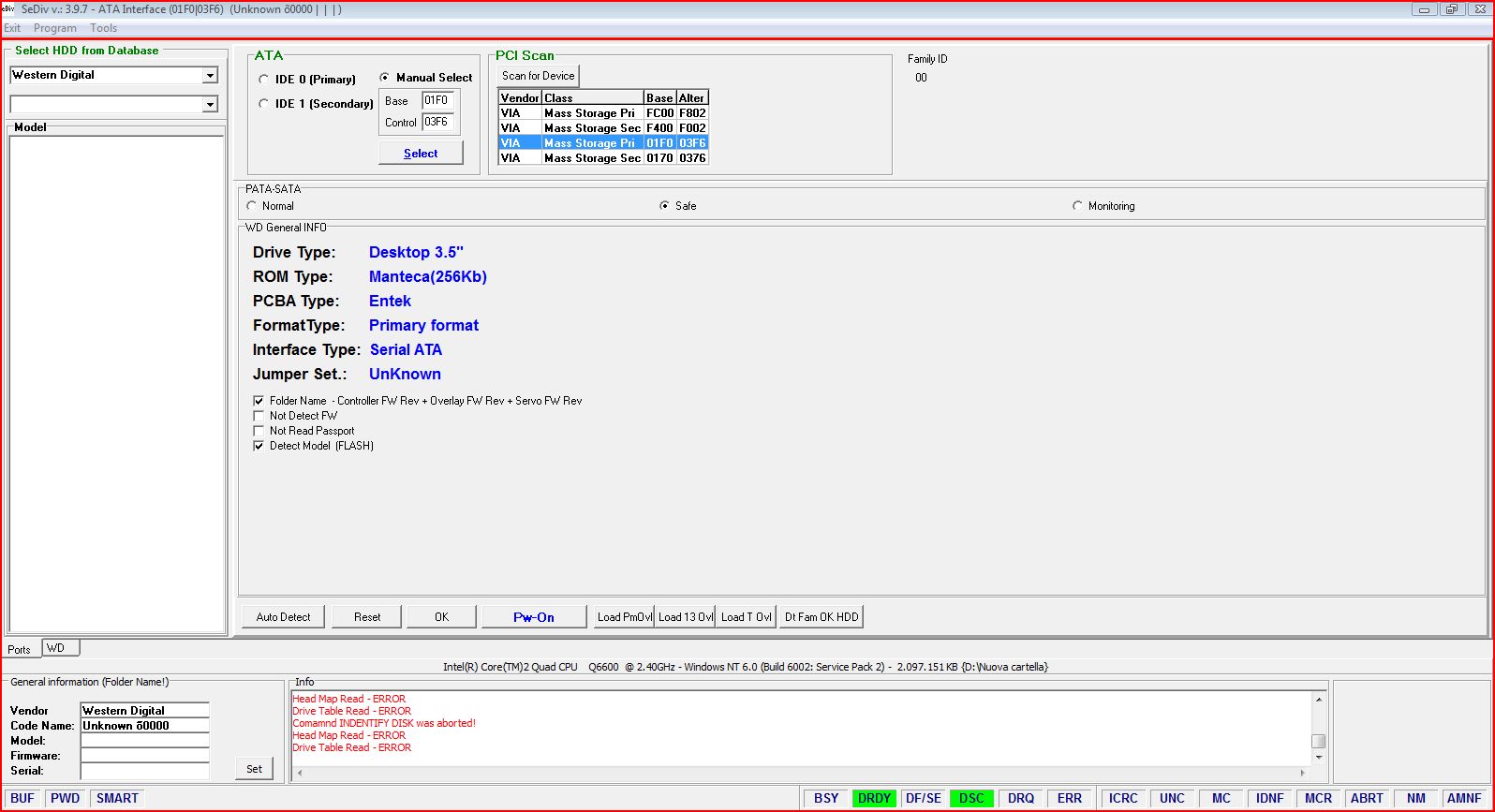Click the Class column header in PCI Scan
Image resolution: width=1495 pixels, height=812 pixels.
593,97
